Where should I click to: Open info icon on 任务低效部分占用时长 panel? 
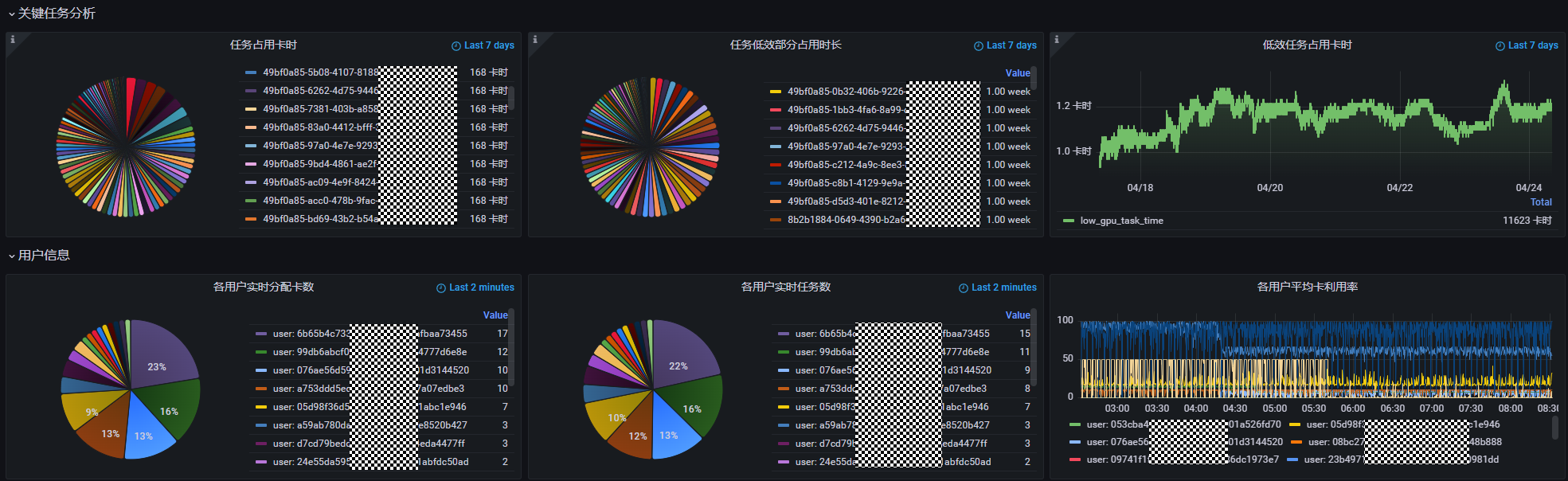(534, 39)
